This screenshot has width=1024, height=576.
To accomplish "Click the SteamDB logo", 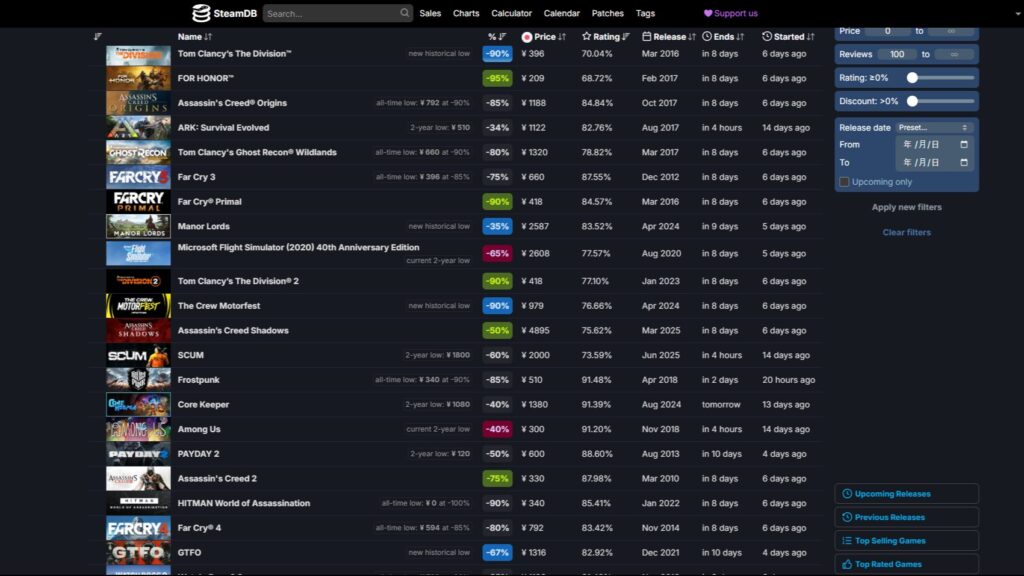I will tap(200, 13).
